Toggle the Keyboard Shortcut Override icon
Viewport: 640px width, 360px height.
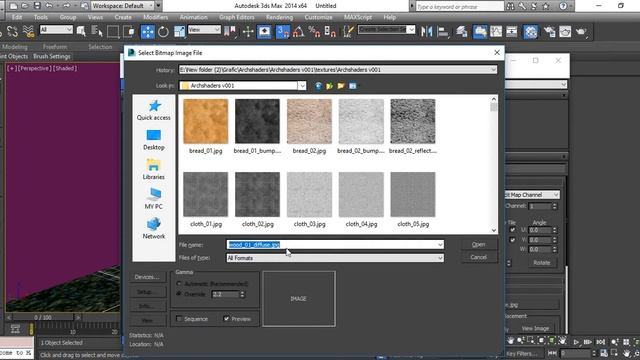point(264,31)
